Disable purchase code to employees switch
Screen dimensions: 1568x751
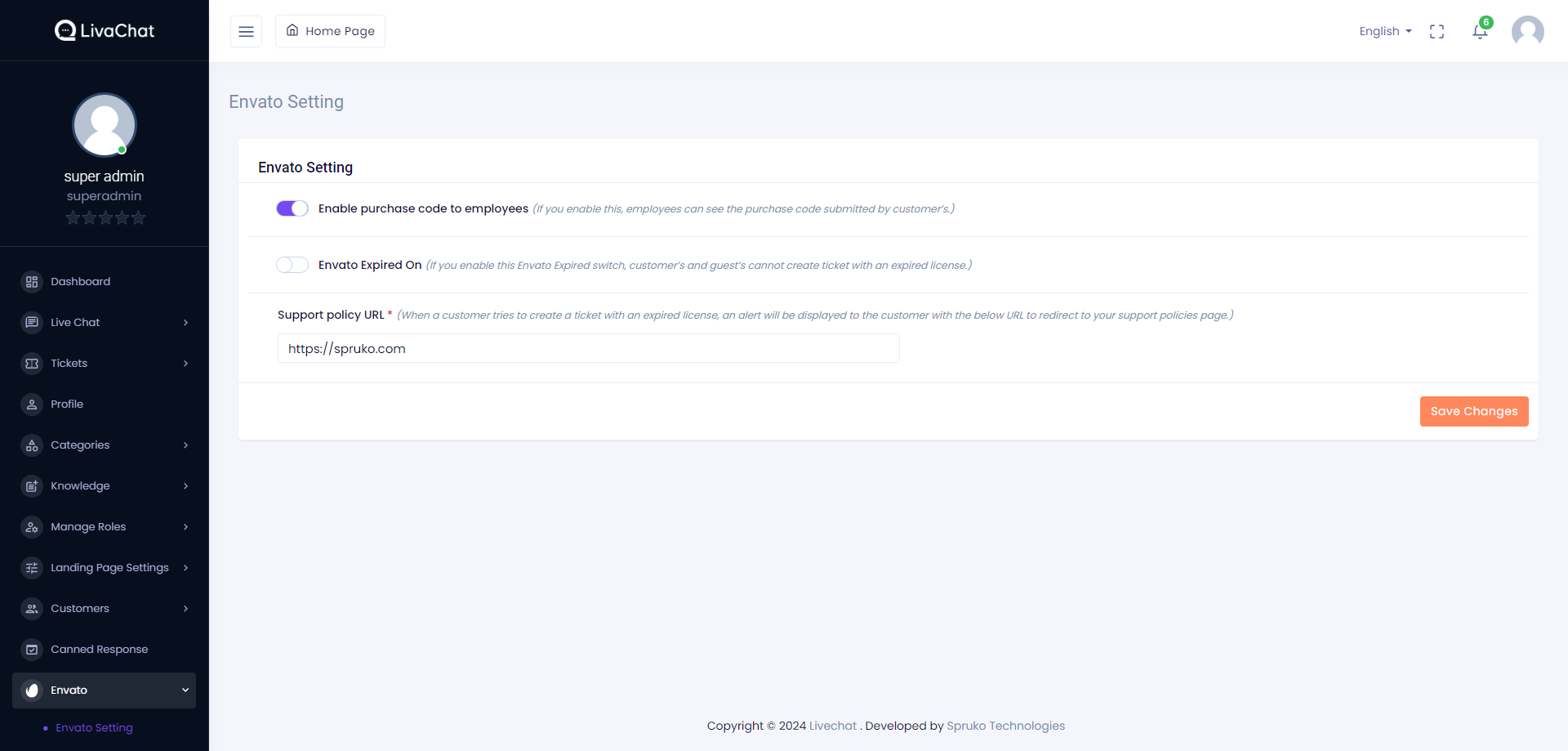pyautogui.click(x=292, y=208)
